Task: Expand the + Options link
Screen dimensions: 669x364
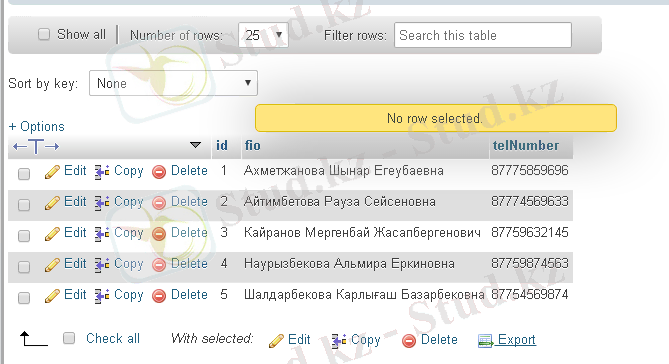Action: coord(37,126)
